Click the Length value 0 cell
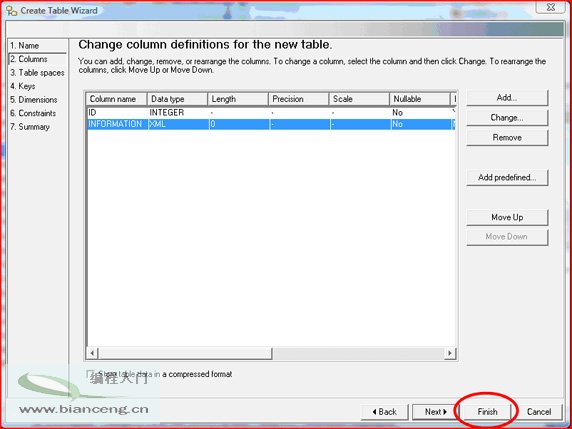Screen dimensions: 572x429 tap(239, 124)
